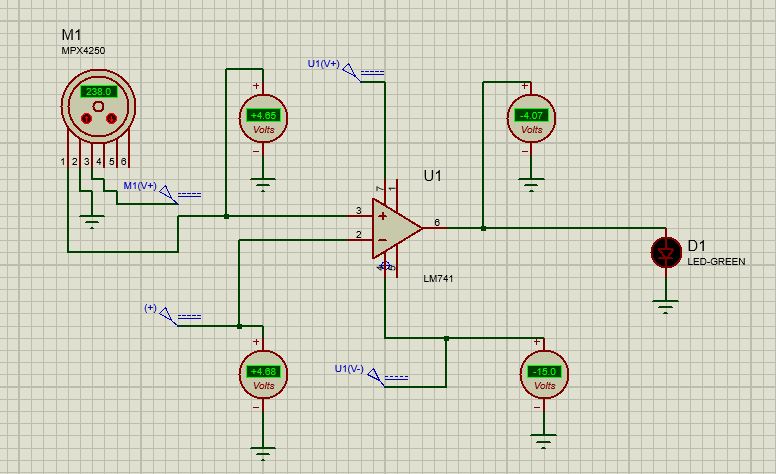Click the U1(V+) voltage probe
The height and width of the screenshot is (474, 776).
pyautogui.click(x=352, y=72)
